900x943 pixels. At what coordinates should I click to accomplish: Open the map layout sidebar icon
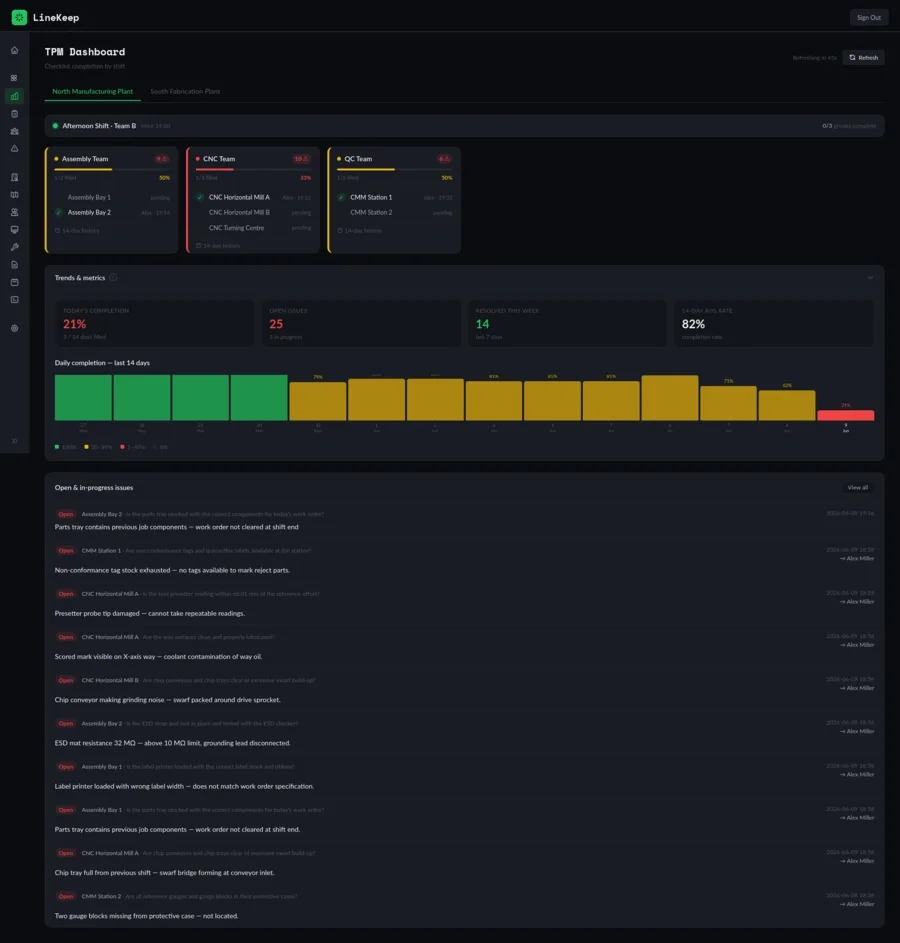[x=14, y=195]
